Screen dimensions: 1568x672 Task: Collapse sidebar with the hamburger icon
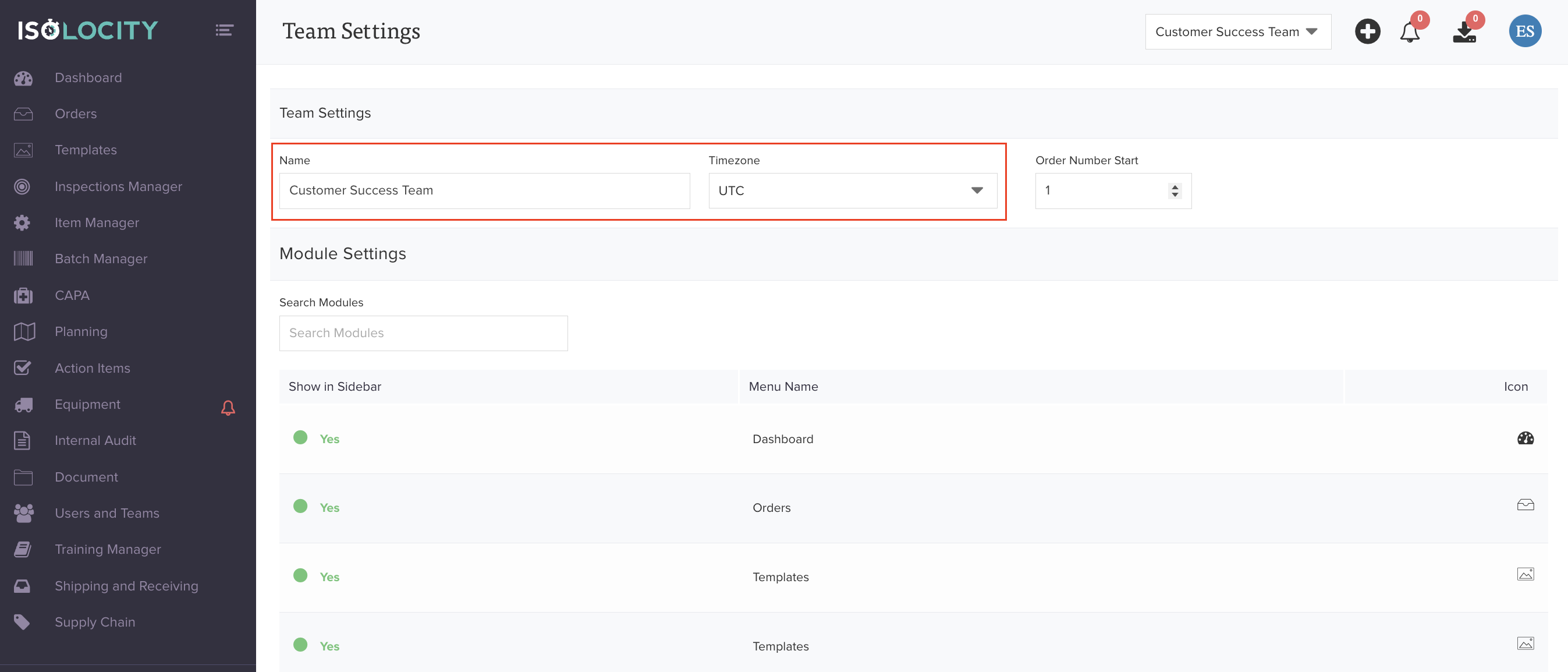(224, 30)
